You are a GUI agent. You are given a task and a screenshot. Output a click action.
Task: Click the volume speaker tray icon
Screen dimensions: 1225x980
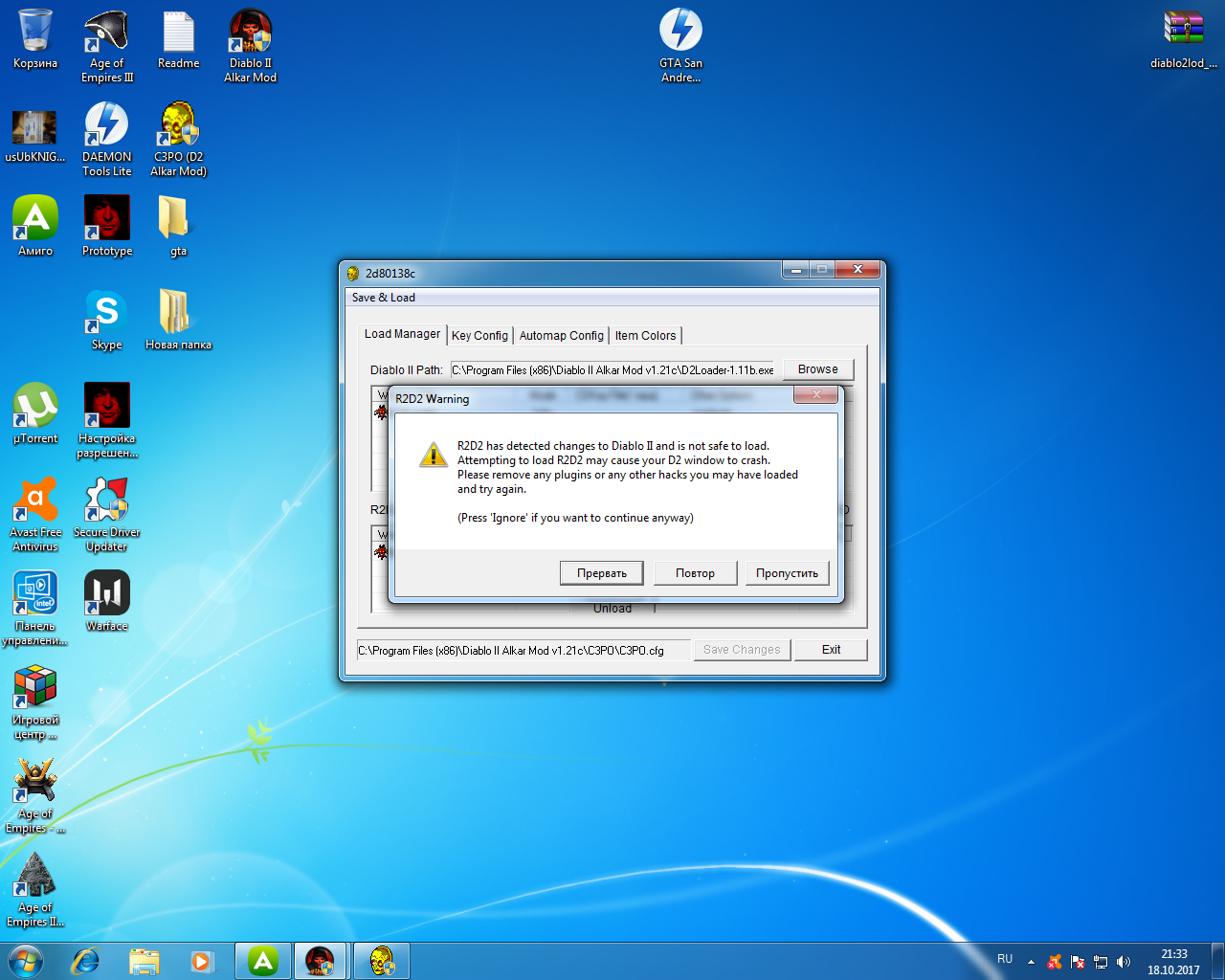click(x=1124, y=962)
